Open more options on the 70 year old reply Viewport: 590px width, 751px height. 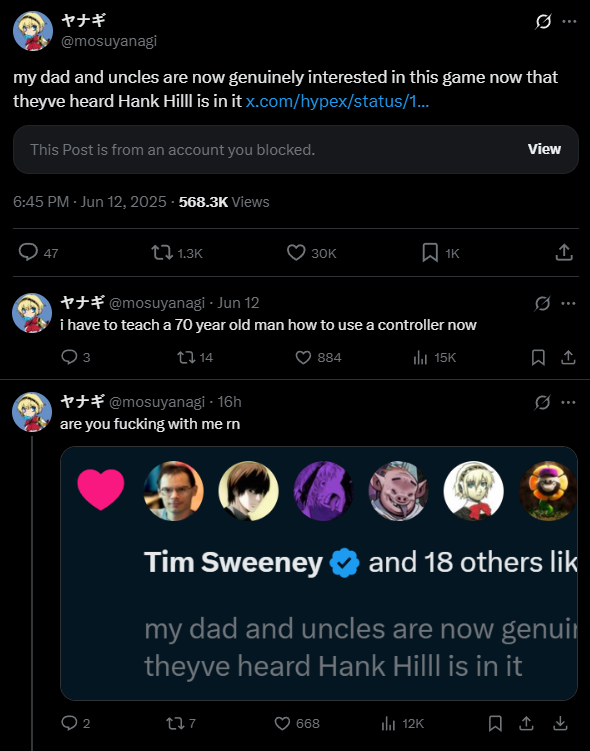[568, 303]
